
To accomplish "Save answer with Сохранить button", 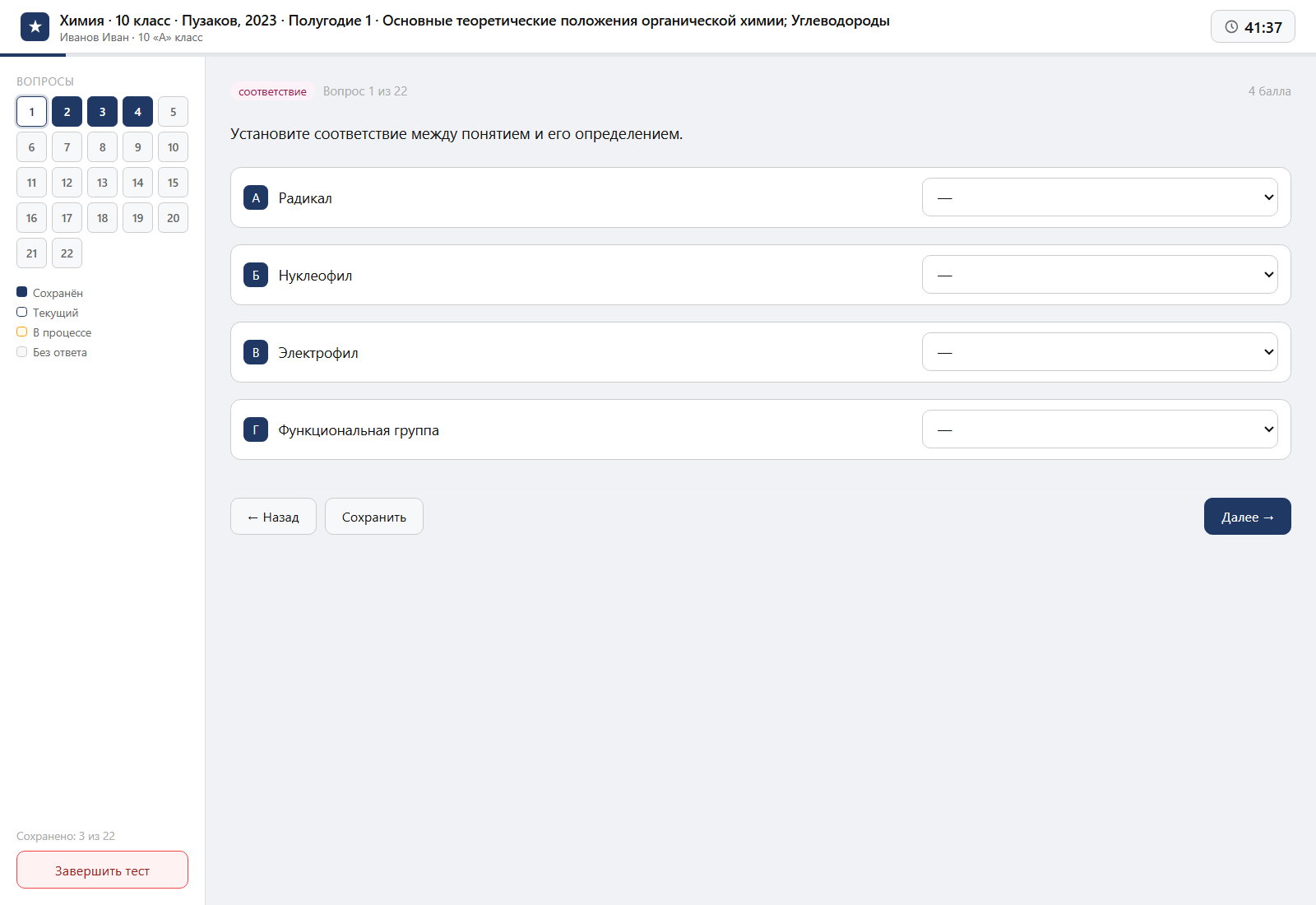I will click(x=374, y=517).
